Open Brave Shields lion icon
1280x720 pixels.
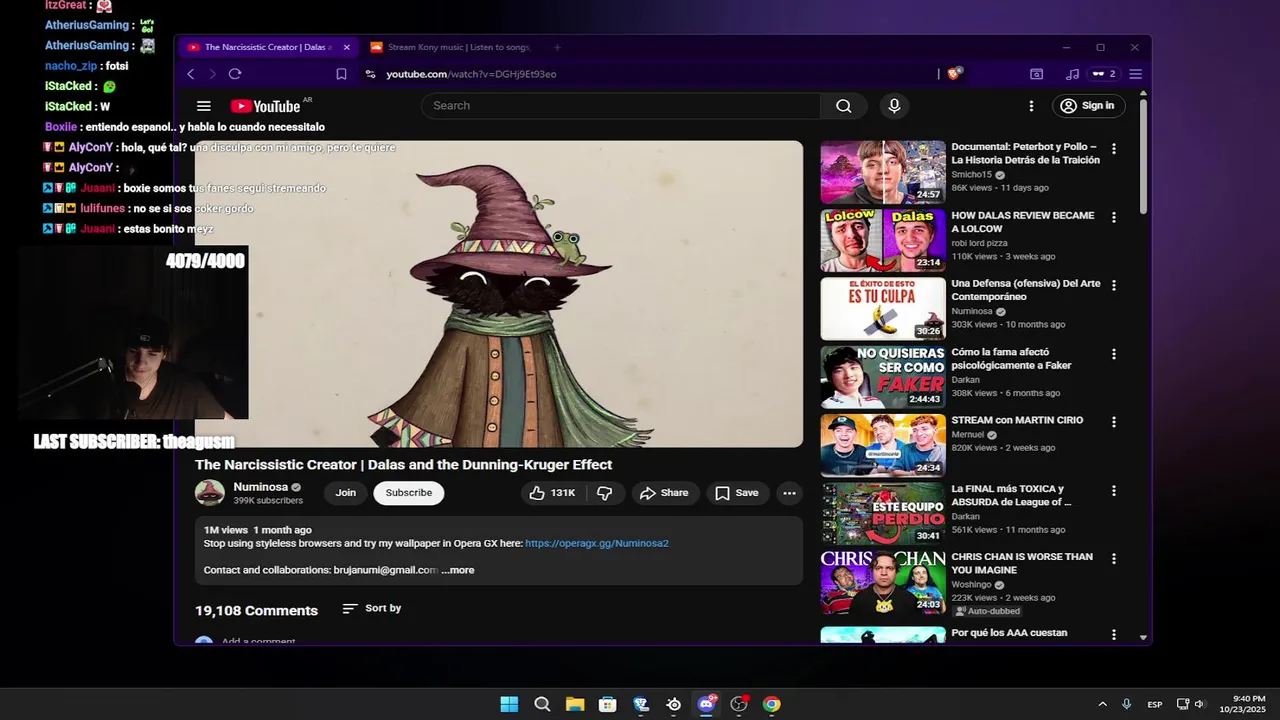point(954,74)
